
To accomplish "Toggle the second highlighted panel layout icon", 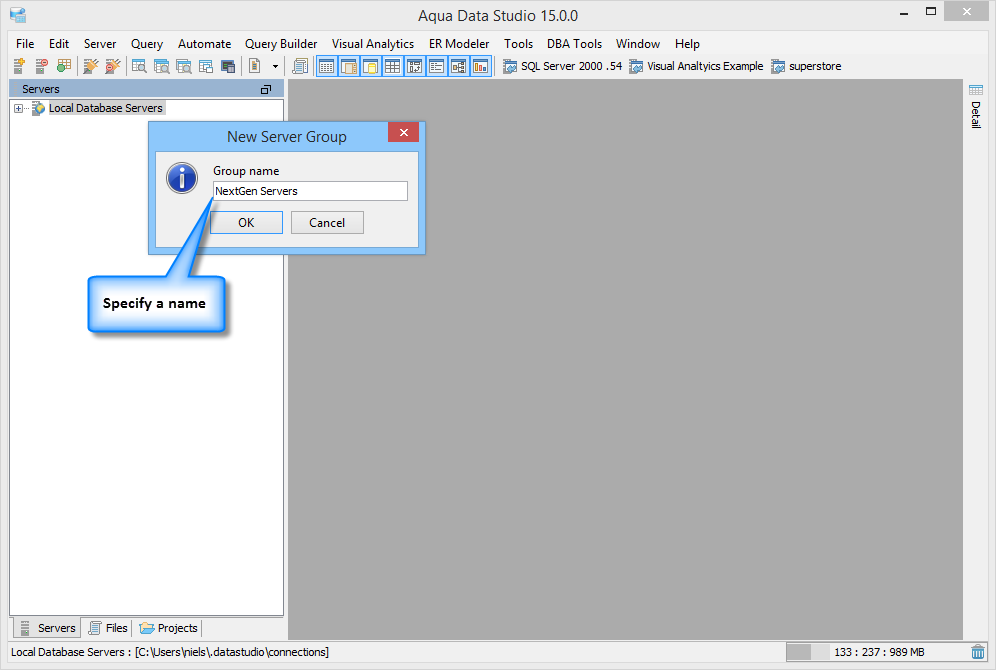I will [x=349, y=66].
